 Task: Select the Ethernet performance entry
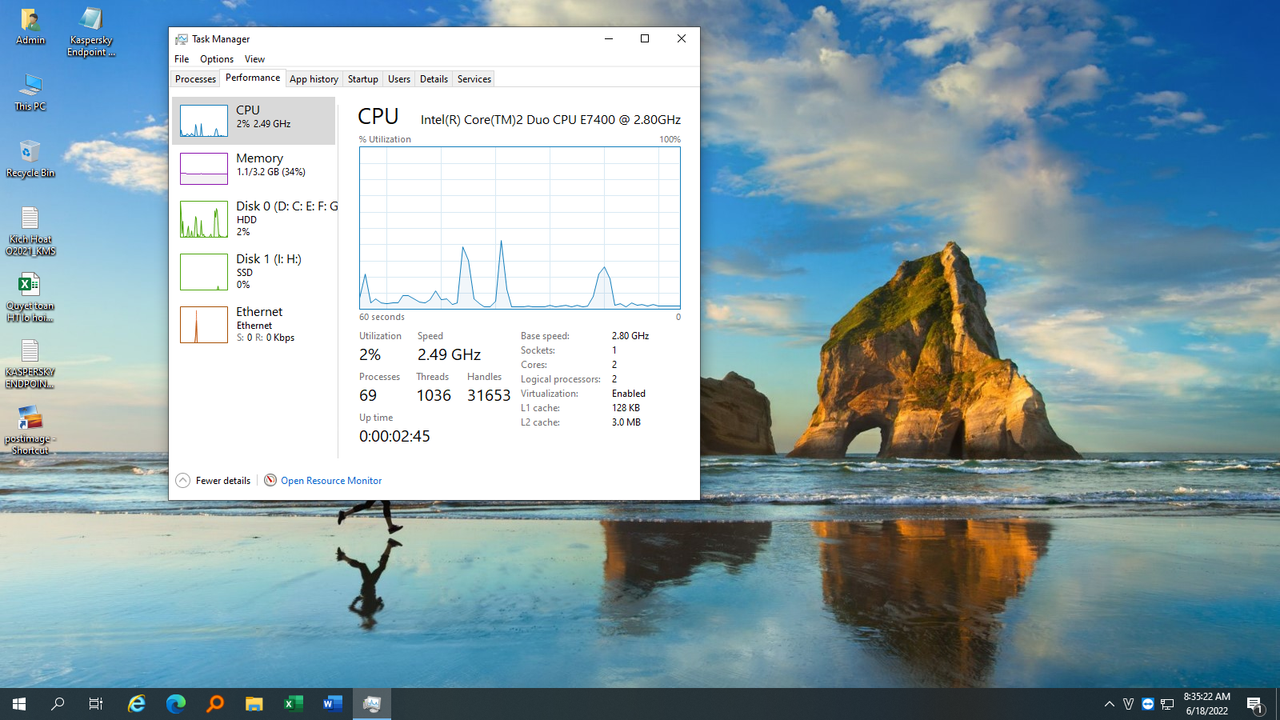[254, 325]
